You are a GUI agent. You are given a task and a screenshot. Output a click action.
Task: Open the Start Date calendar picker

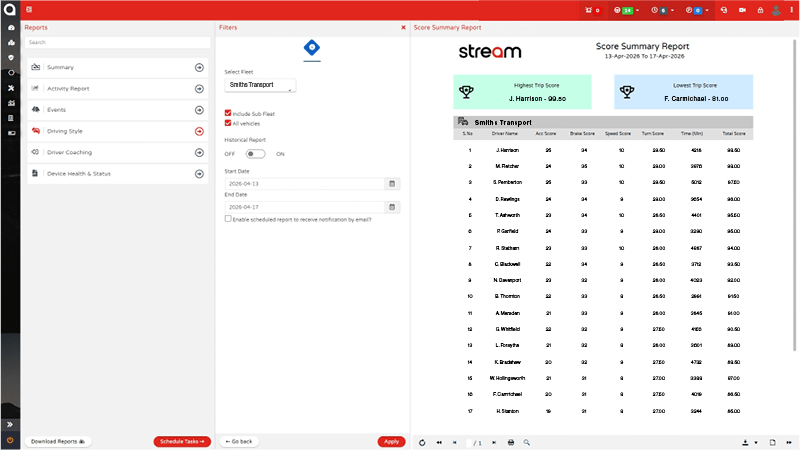click(x=392, y=184)
